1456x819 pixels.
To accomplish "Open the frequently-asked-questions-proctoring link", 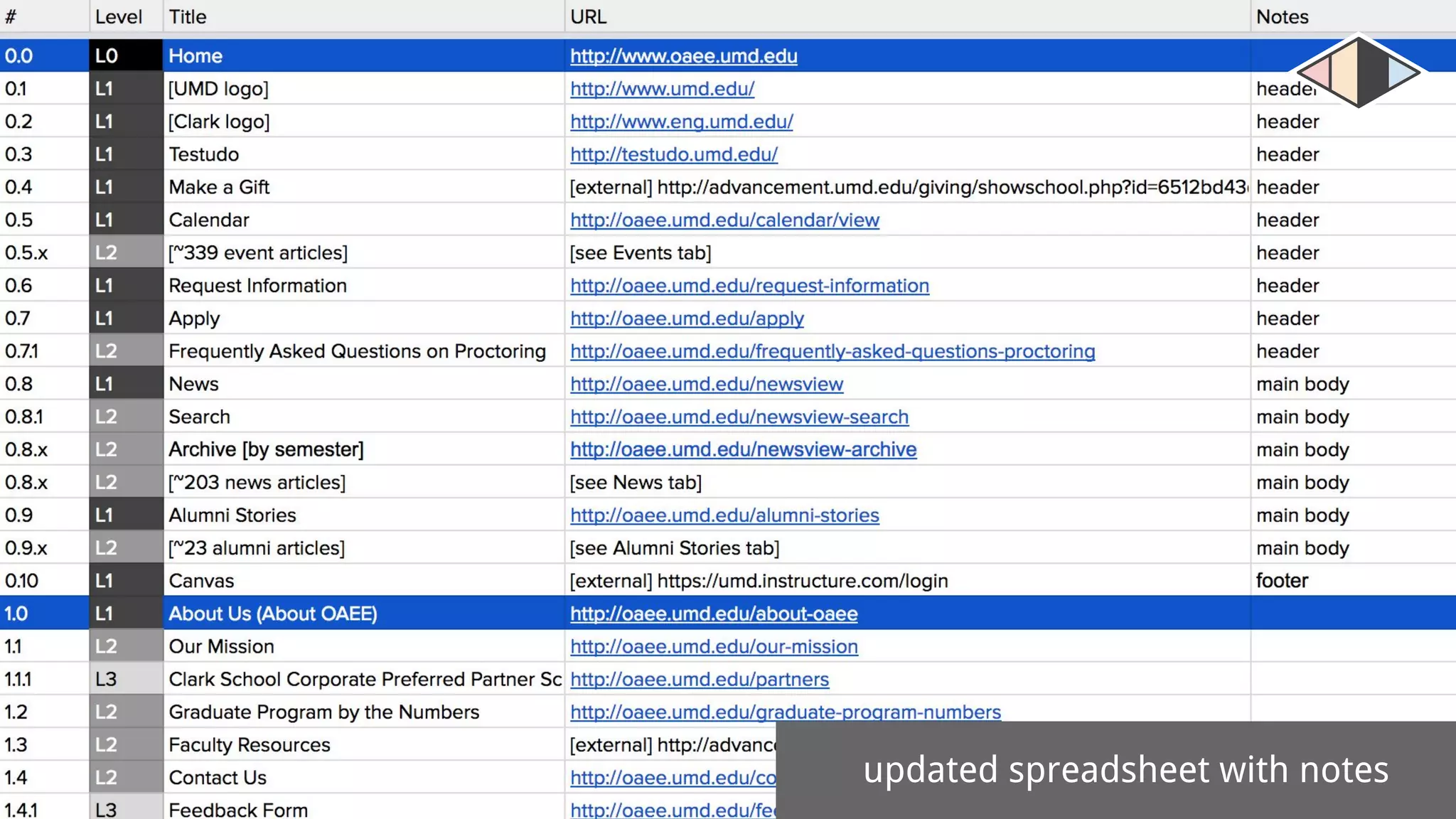I will (x=833, y=351).
